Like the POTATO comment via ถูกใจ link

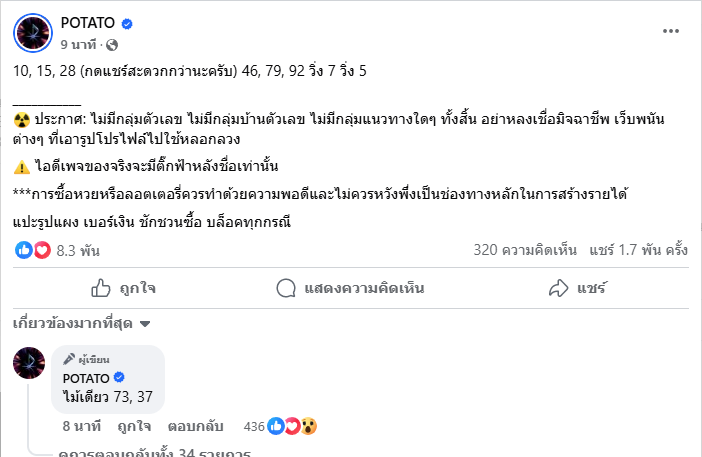[x=132, y=426]
